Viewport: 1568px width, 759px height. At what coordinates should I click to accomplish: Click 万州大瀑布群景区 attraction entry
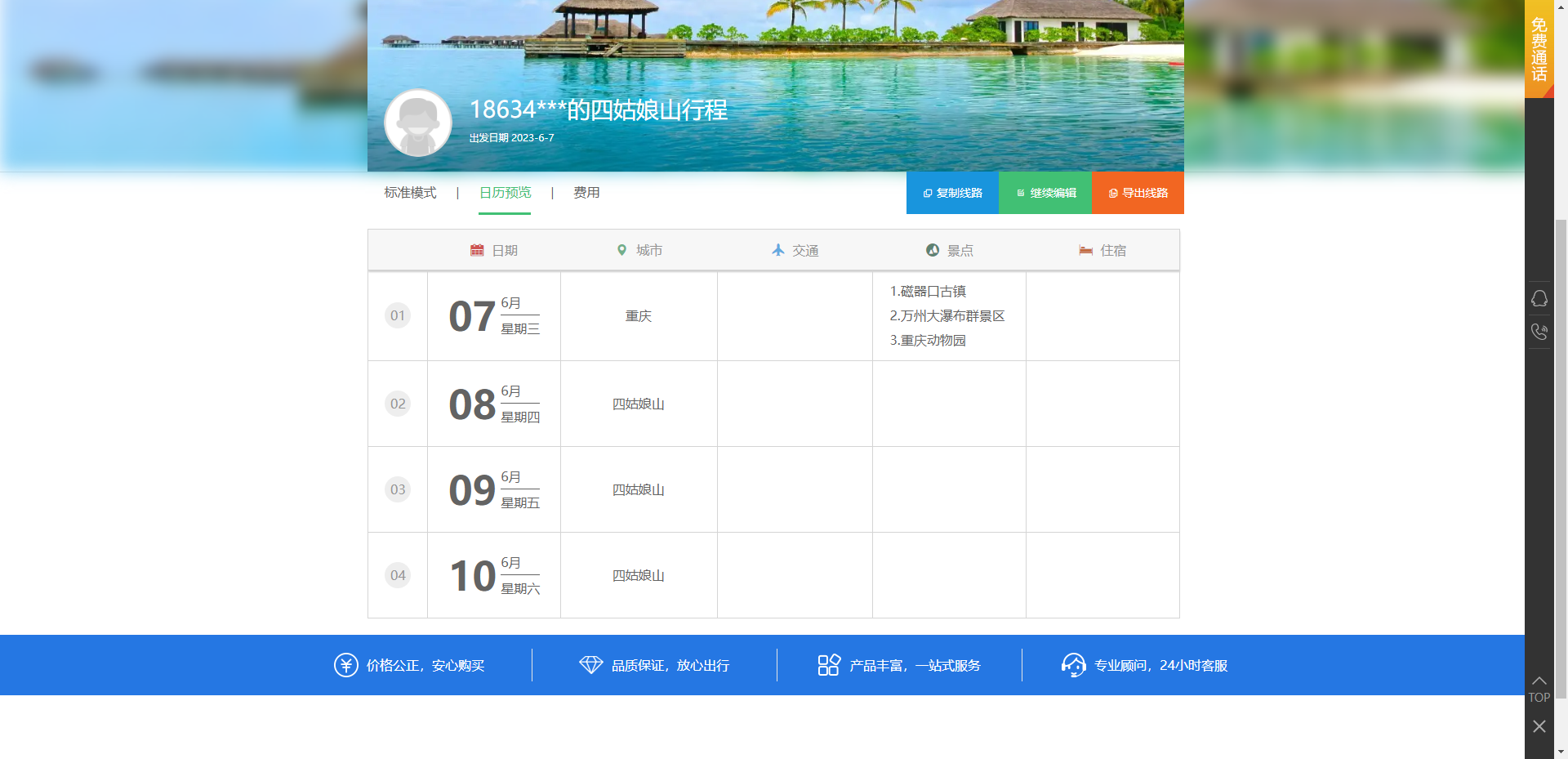click(947, 316)
